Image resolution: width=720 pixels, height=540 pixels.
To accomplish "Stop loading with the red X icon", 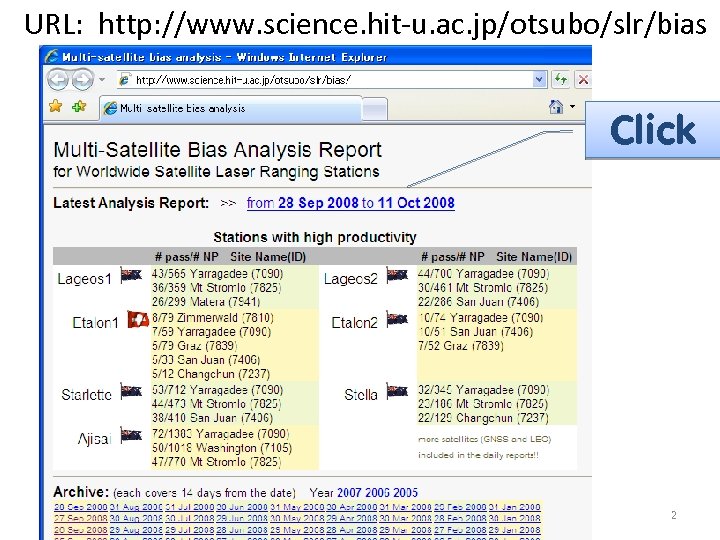I will [x=583, y=80].
